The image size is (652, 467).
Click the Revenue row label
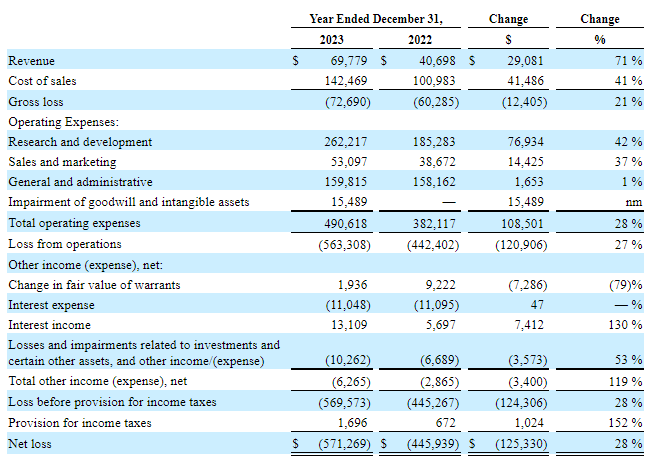pos(31,61)
